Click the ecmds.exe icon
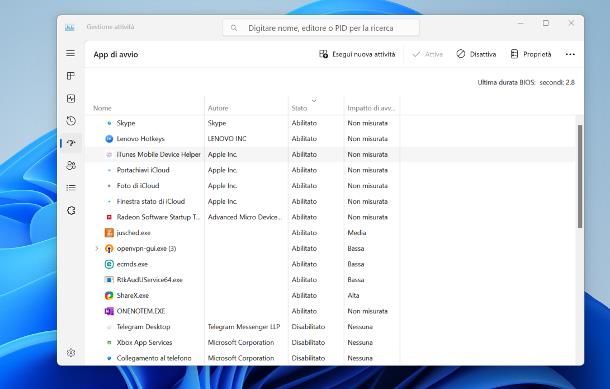This screenshot has width=610, height=389. click(x=109, y=264)
